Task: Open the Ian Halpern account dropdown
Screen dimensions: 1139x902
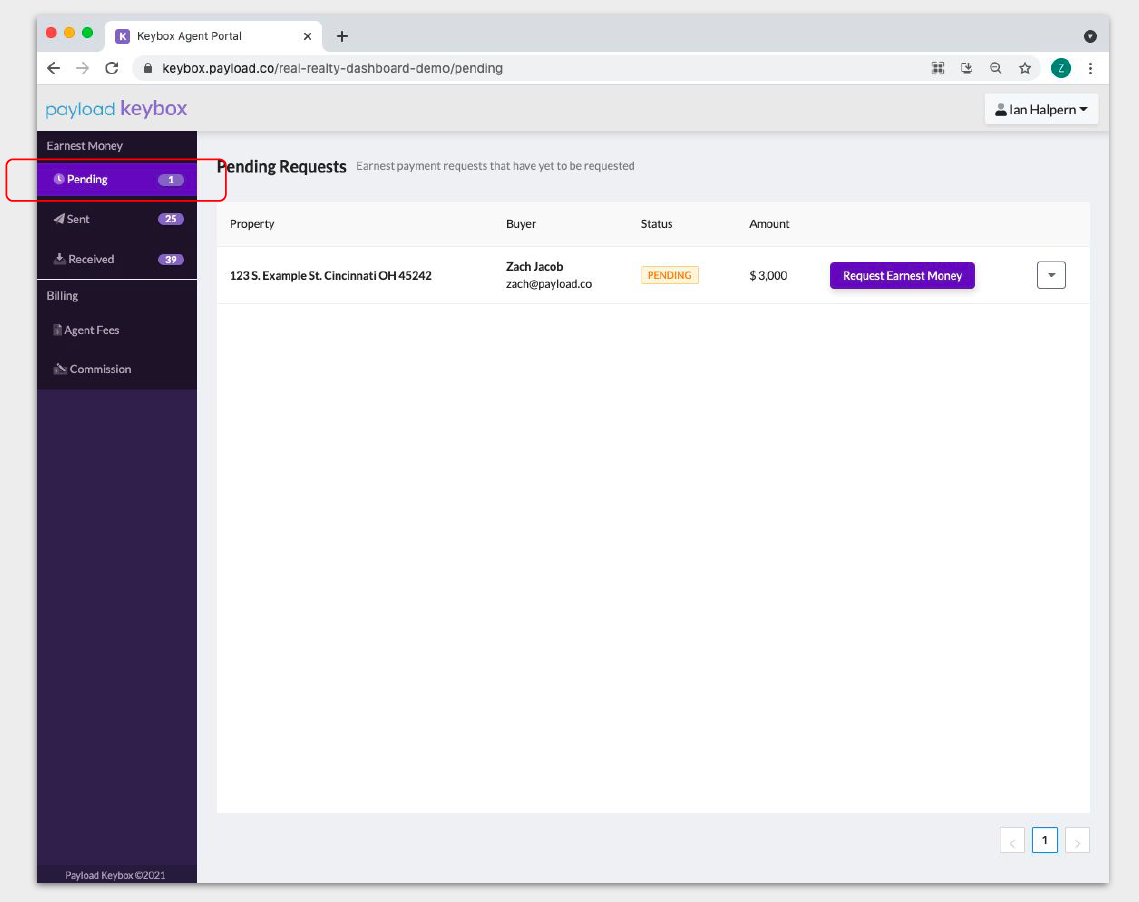Action: pyautogui.click(x=1041, y=108)
